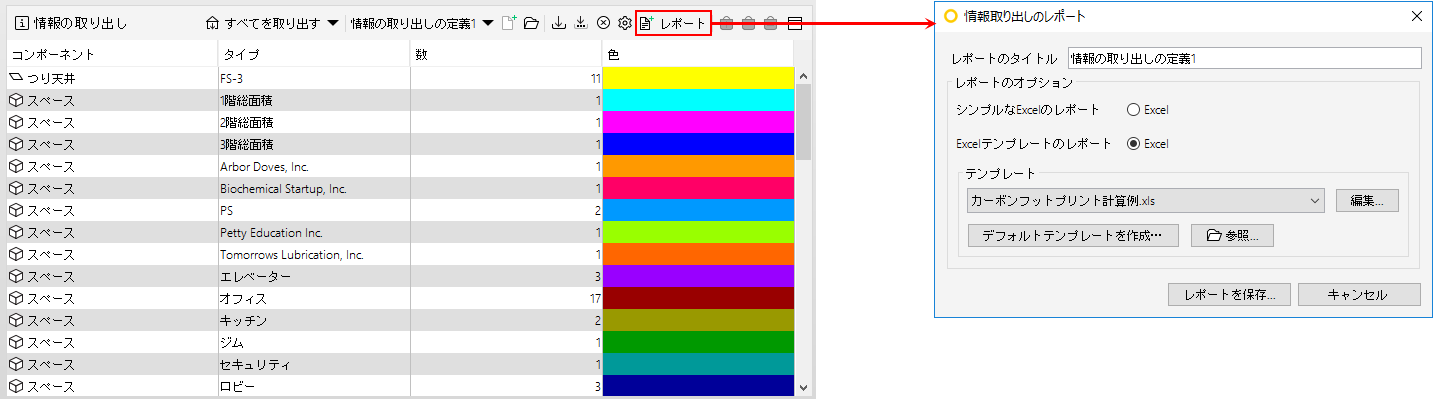Click the キャンセル button

pos(1359,294)
